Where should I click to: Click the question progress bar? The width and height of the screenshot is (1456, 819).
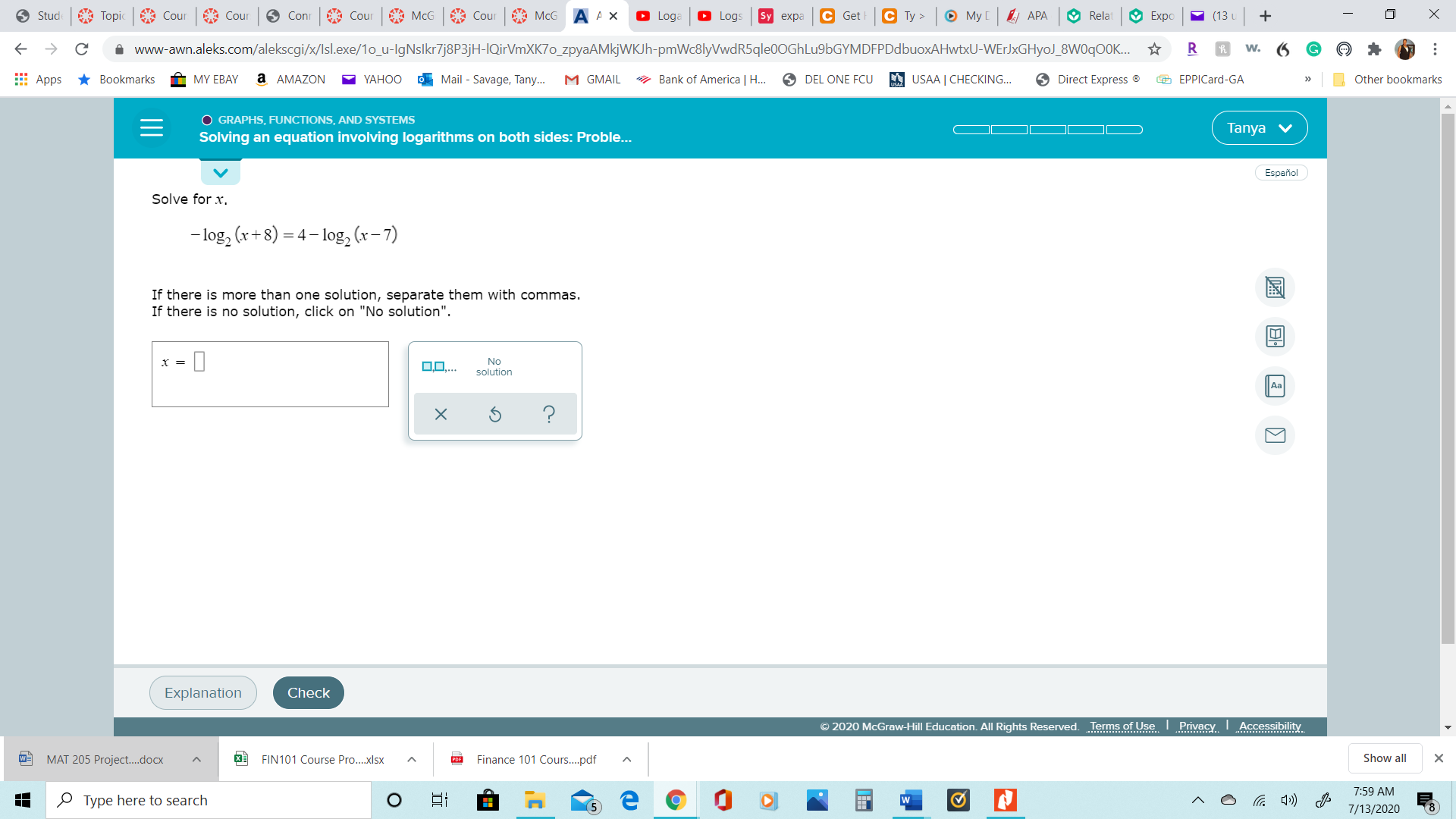pos(1047,130)
